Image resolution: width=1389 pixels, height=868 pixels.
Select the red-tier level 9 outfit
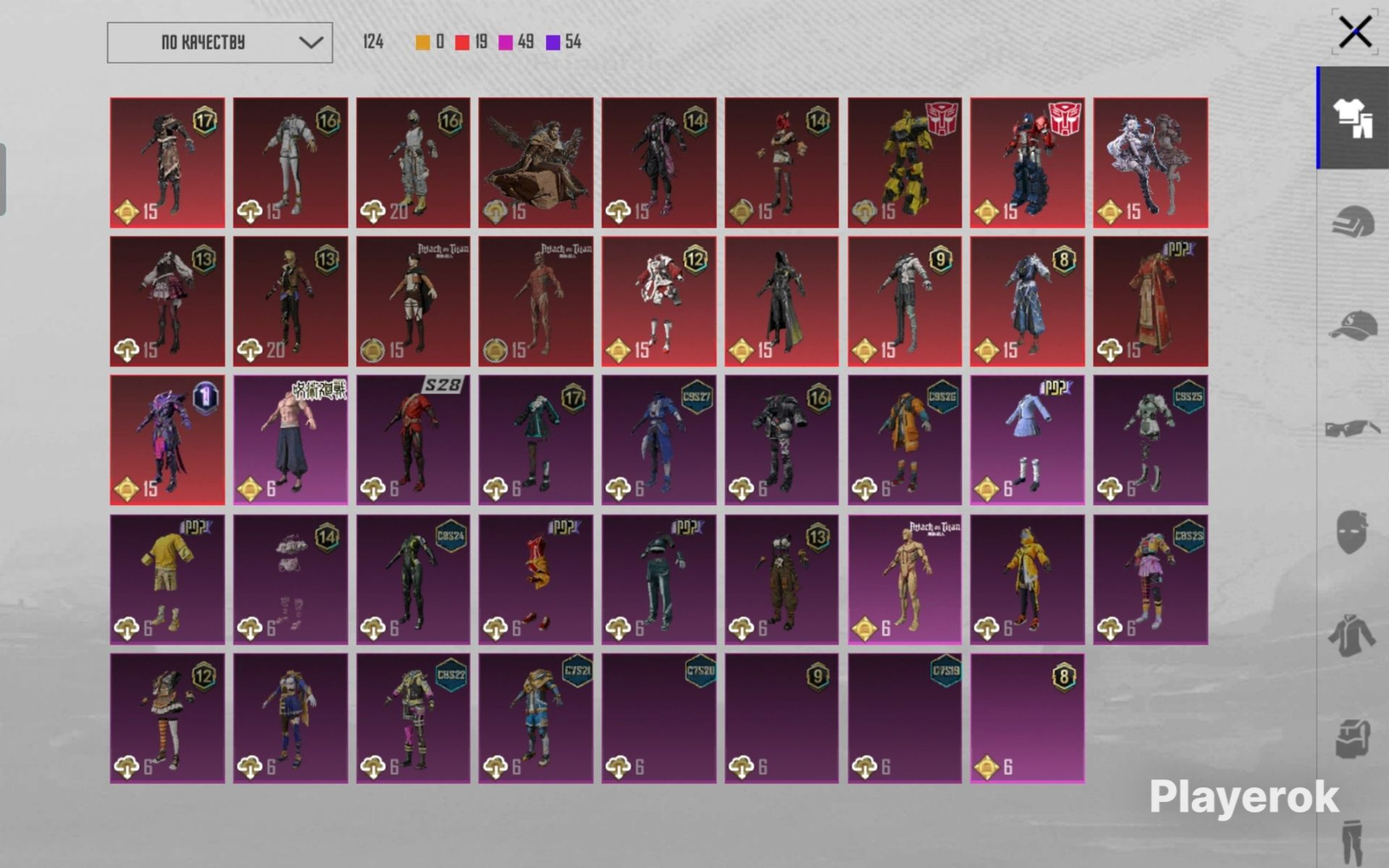click(905, 301)
